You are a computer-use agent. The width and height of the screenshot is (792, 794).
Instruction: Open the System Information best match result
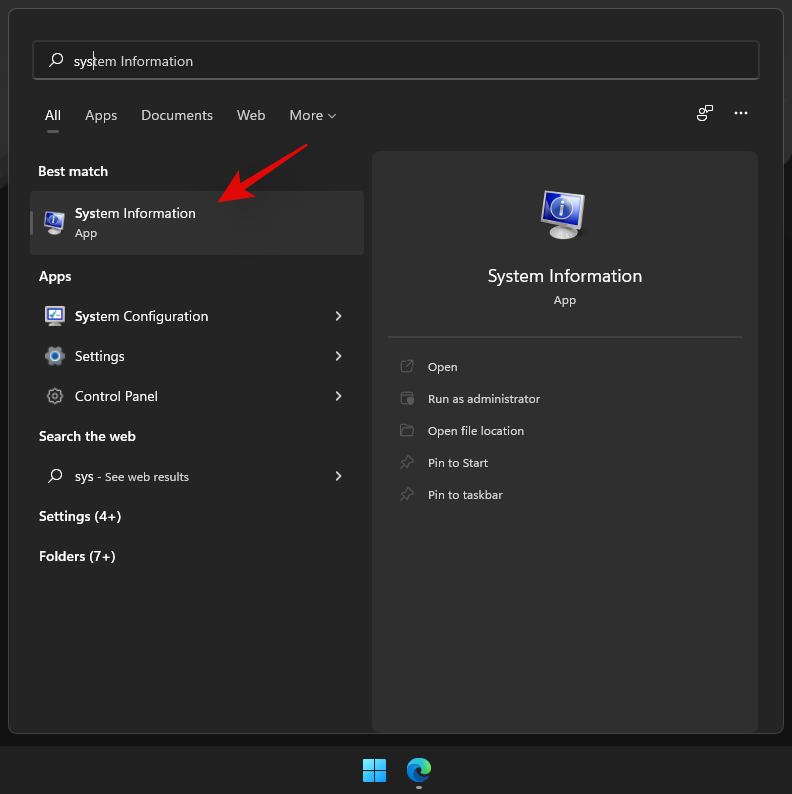point(197,222)
